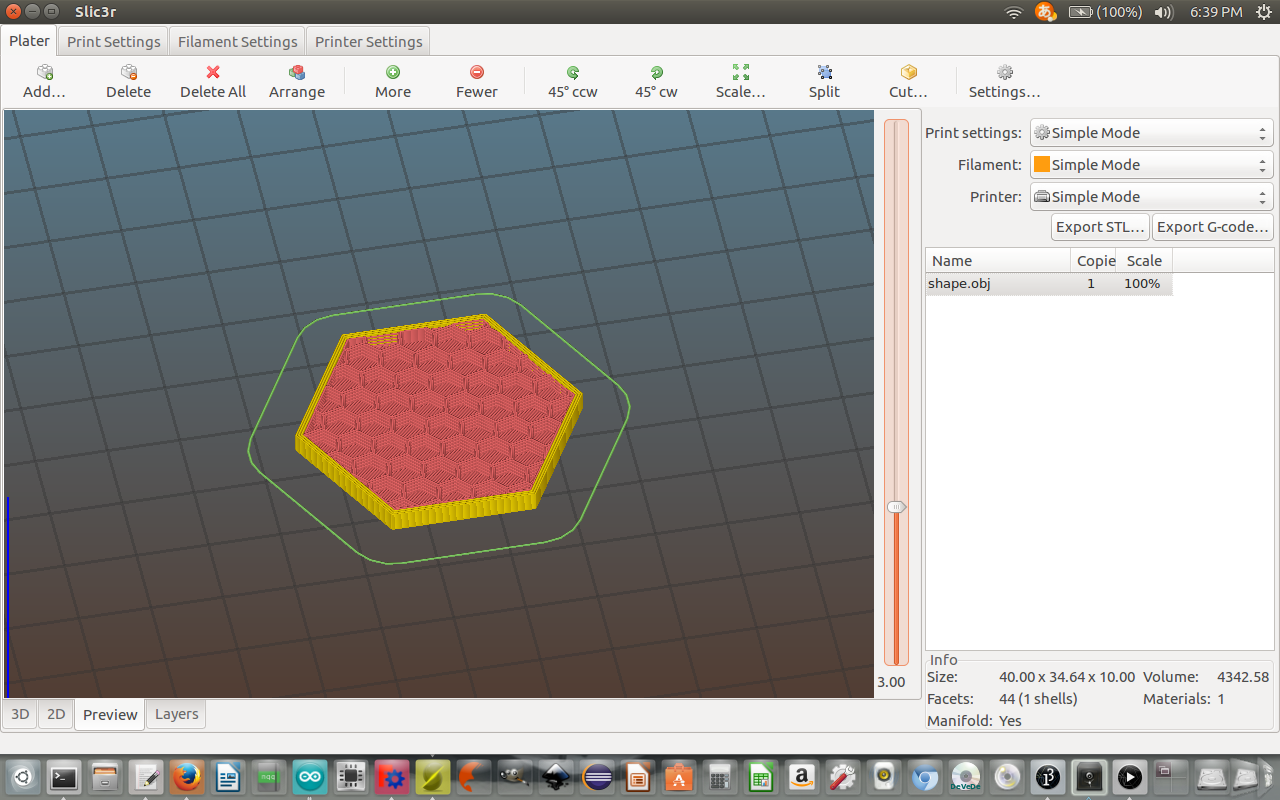1280x800 pixels.
Task: Rotate object 45° counter-clockwise
Action: (x=573, y=73)
